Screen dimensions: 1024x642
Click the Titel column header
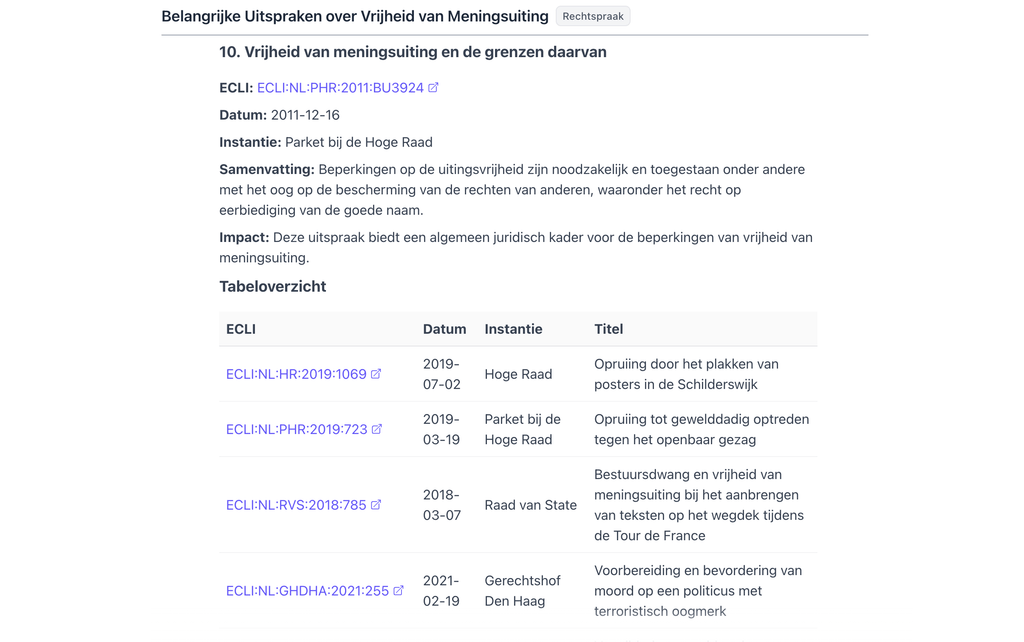point(608,329)
